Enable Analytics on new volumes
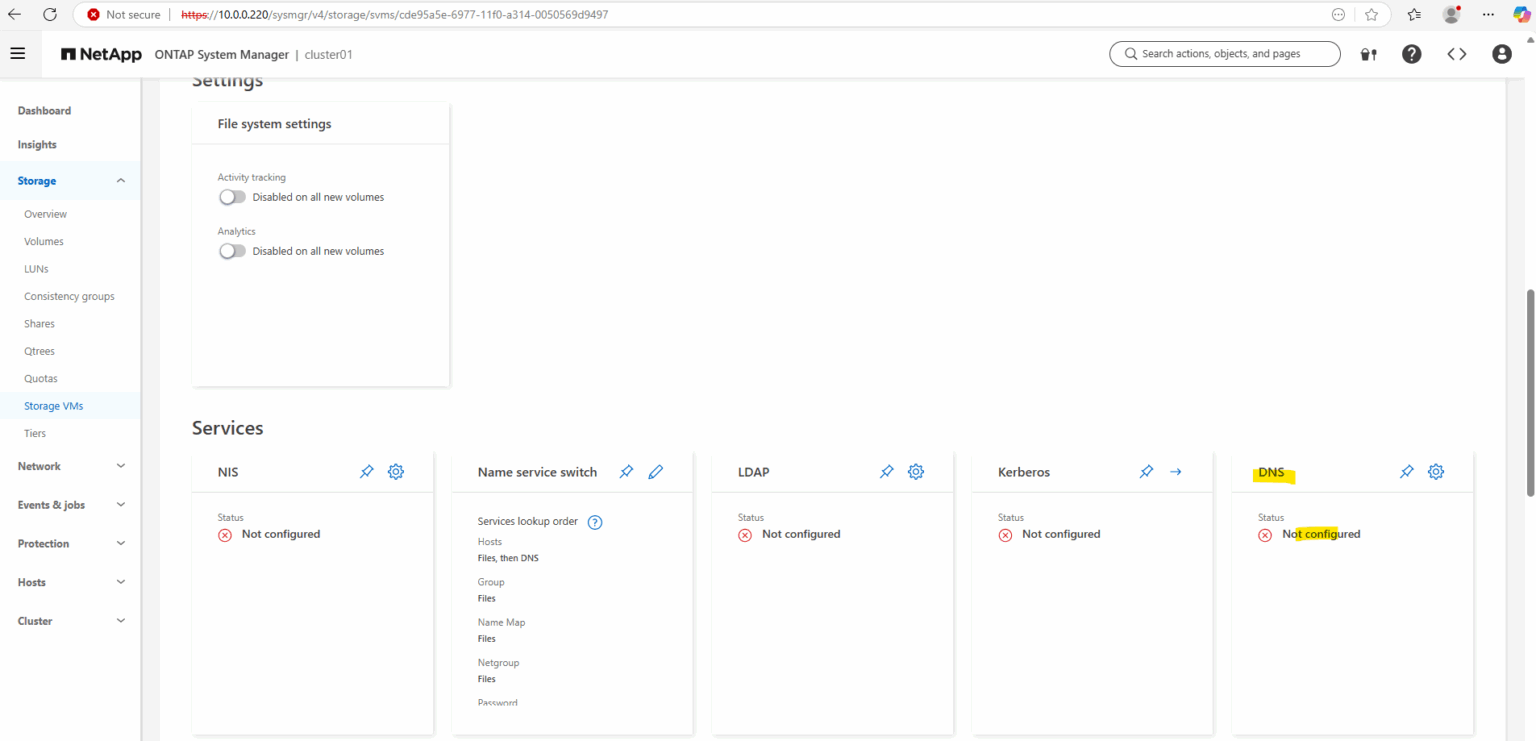1536x741 pixels. click(232, 251)
